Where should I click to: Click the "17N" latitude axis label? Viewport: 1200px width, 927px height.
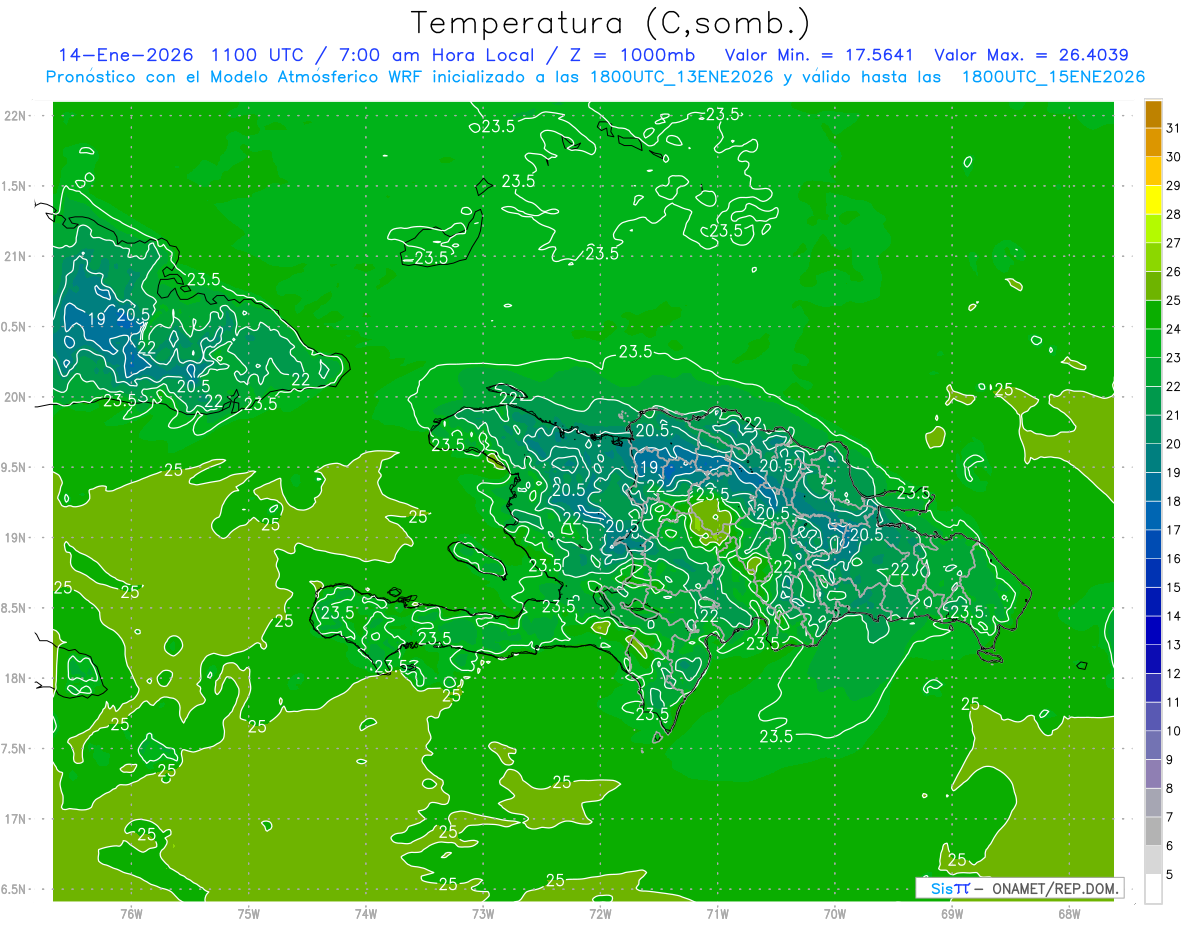pyautogui.click(x=16, y=819)
